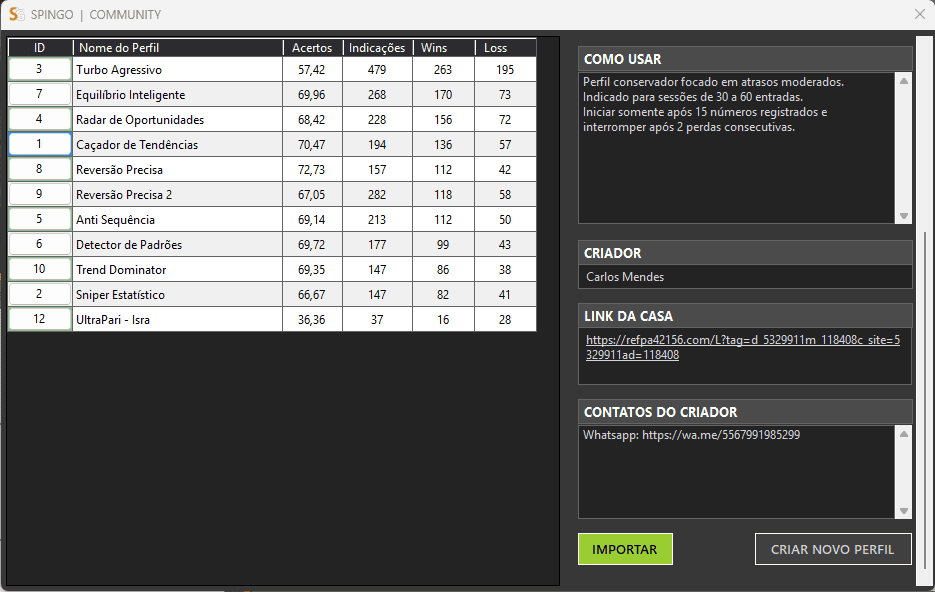Select the ID 12 row button
This screenshot has height=592, width=935.
pos(39,319)
